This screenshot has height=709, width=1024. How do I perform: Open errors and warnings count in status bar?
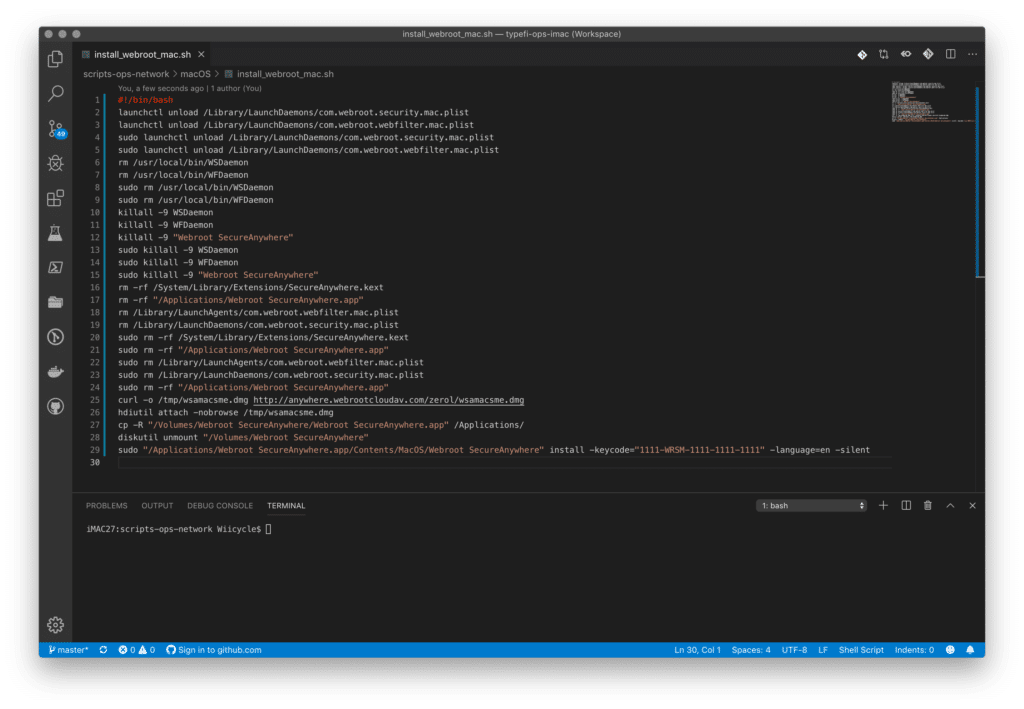tap(136, 650)
